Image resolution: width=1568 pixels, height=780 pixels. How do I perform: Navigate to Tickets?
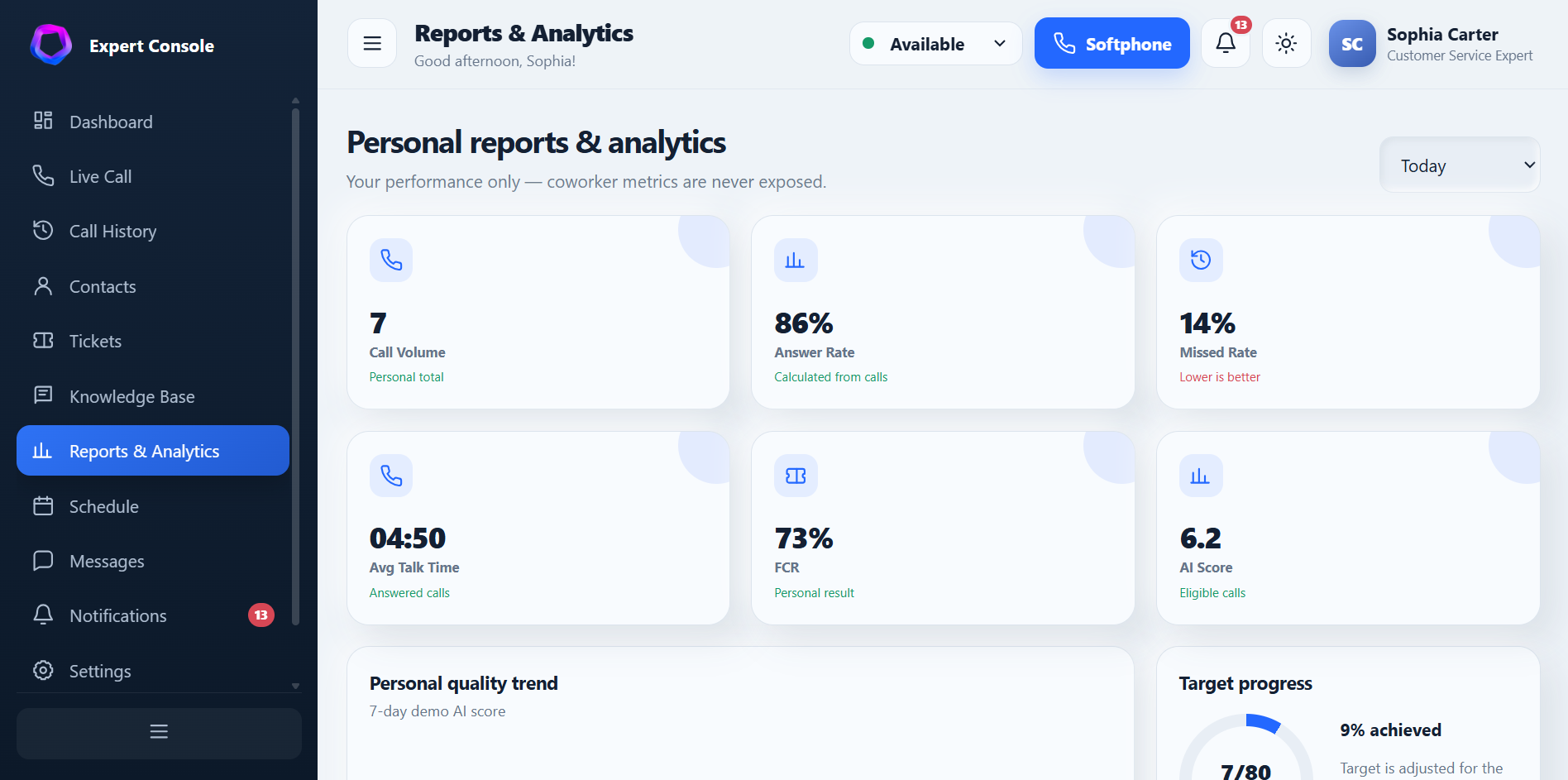coord(153,341)
